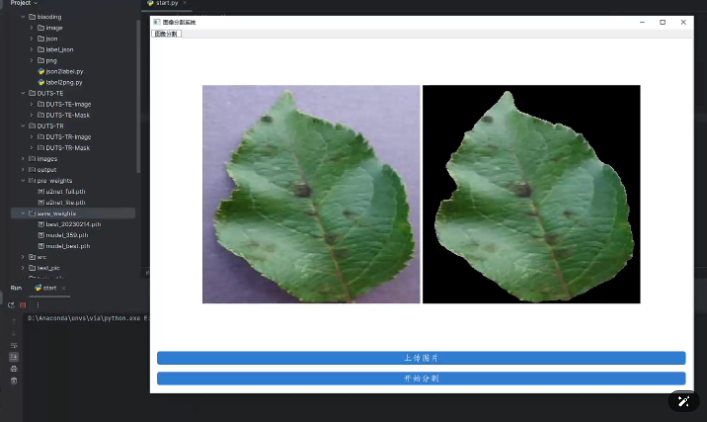Click the 开始分割 start segmentation button
The width and height of the screenshot is (707, 422).
click(x=421, y=378)
